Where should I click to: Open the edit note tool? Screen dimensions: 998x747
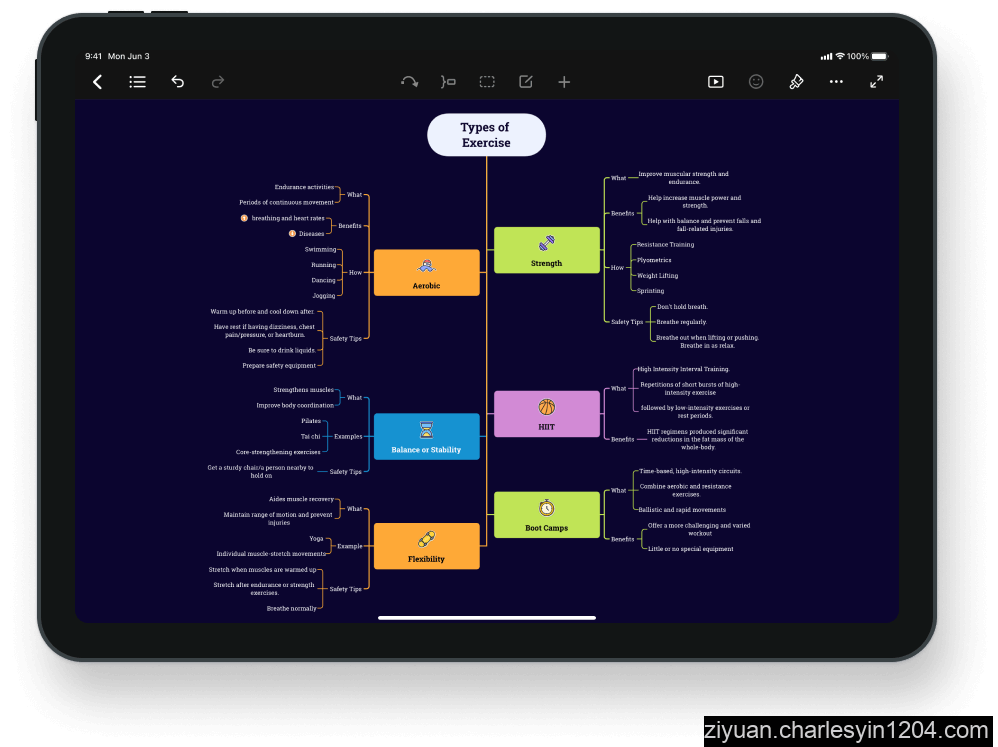tap(525, 82)
